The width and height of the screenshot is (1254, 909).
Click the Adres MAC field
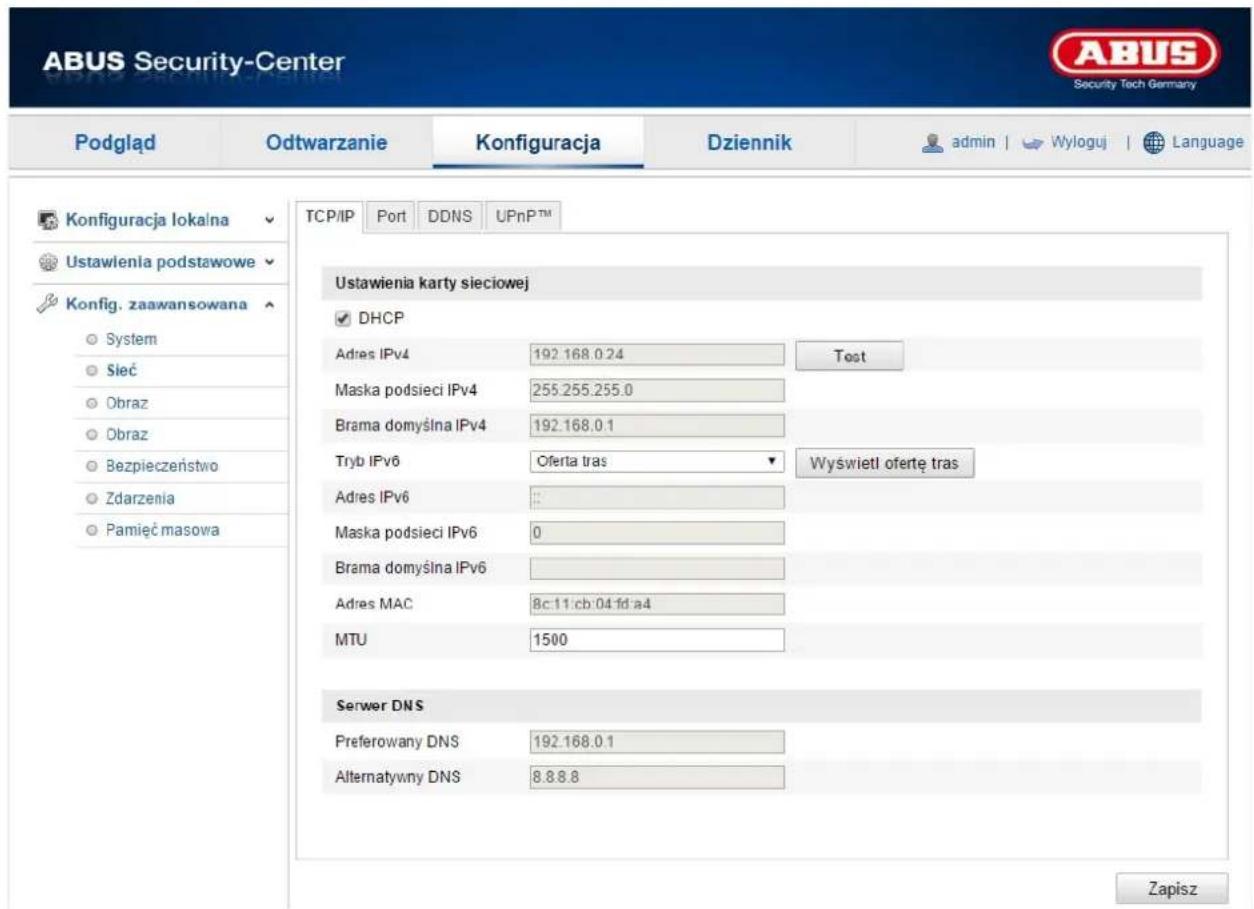656,604
